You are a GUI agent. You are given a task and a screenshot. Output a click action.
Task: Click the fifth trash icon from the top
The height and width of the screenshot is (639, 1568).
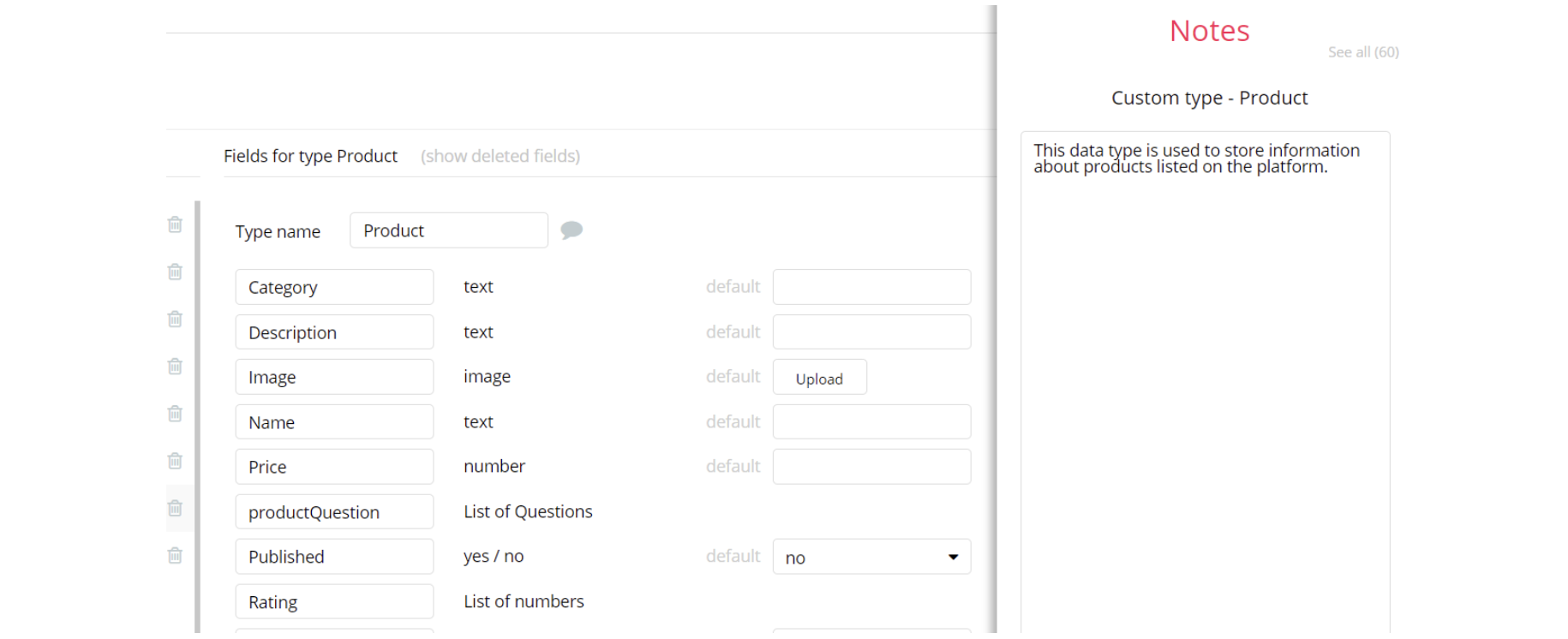coord(175,414)
